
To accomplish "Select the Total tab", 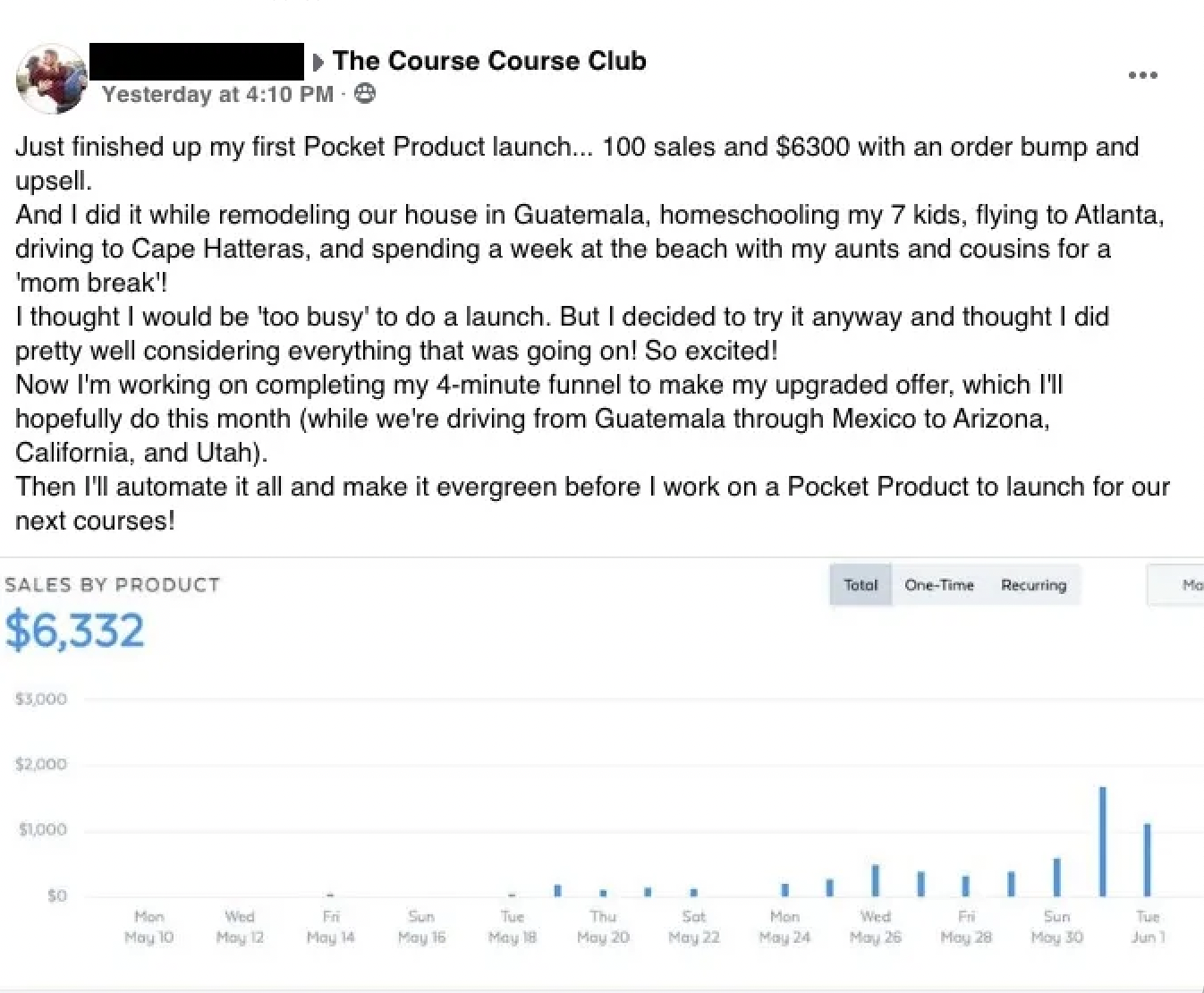I will [x=861, y=585].
